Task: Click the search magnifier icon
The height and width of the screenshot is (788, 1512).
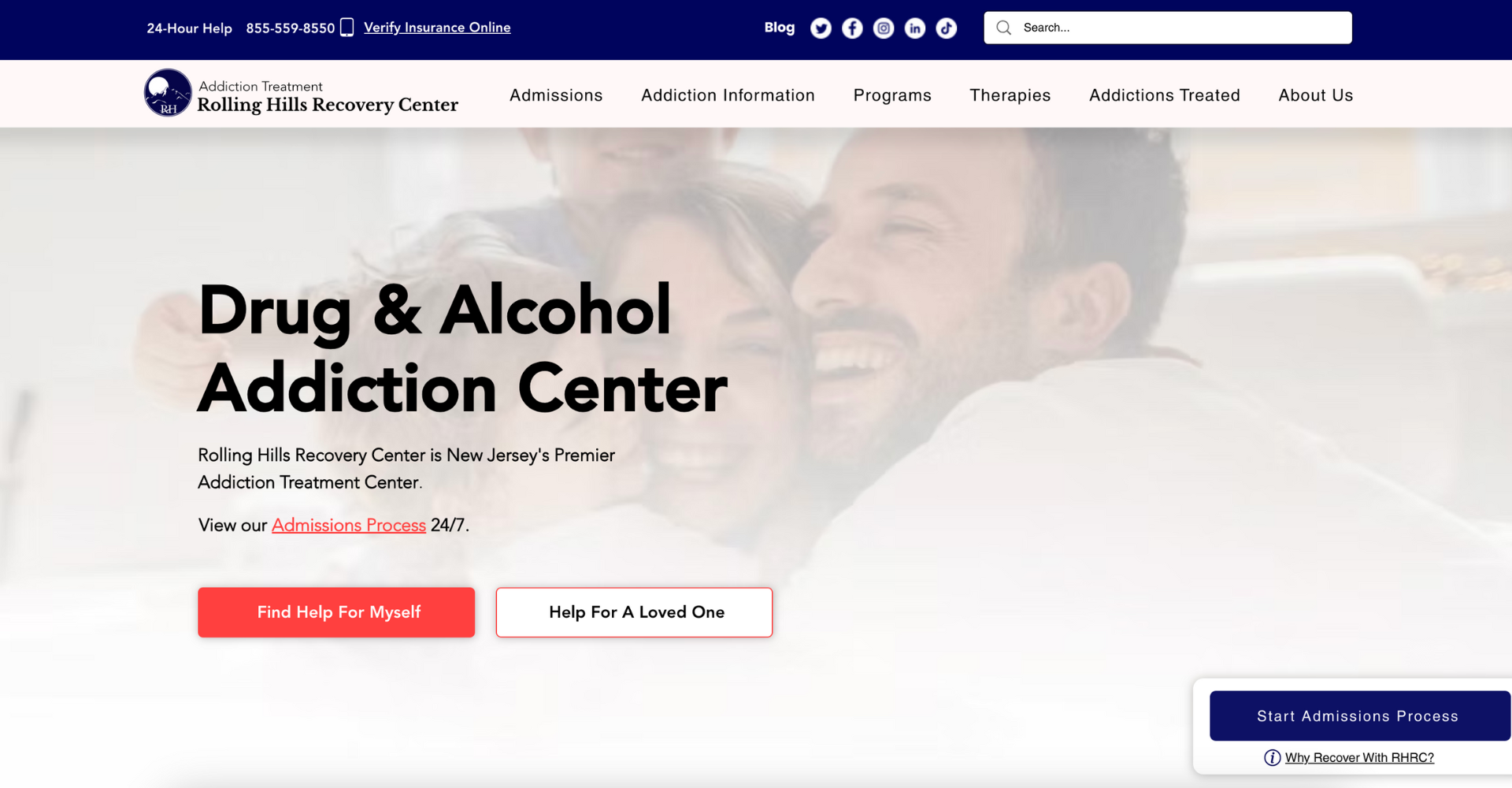Action: (x=1003, y=28)
